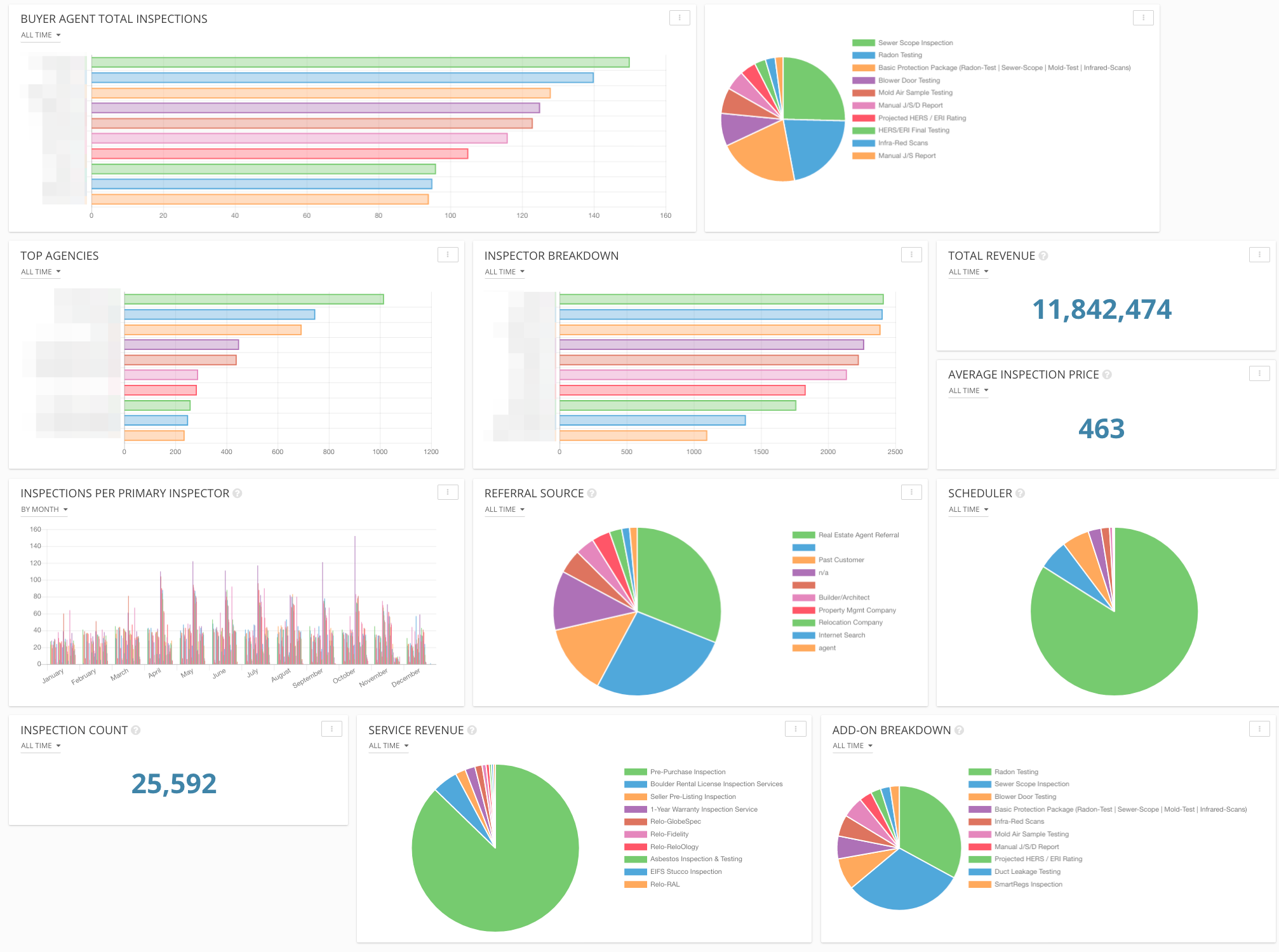Click help icon beside Inspections Per Primary Inspector

(238, 493)
